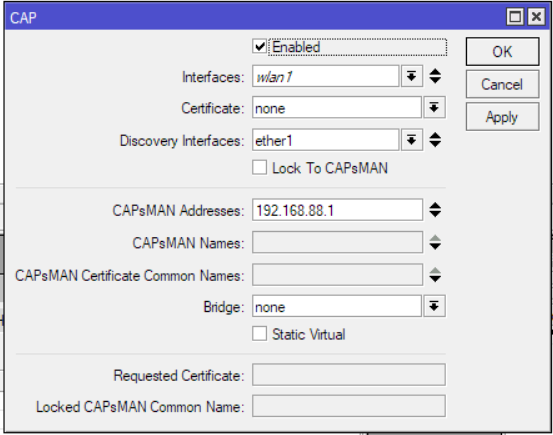
Task: Open the Interfaces dropdown list
Action: tap(412, 76)
